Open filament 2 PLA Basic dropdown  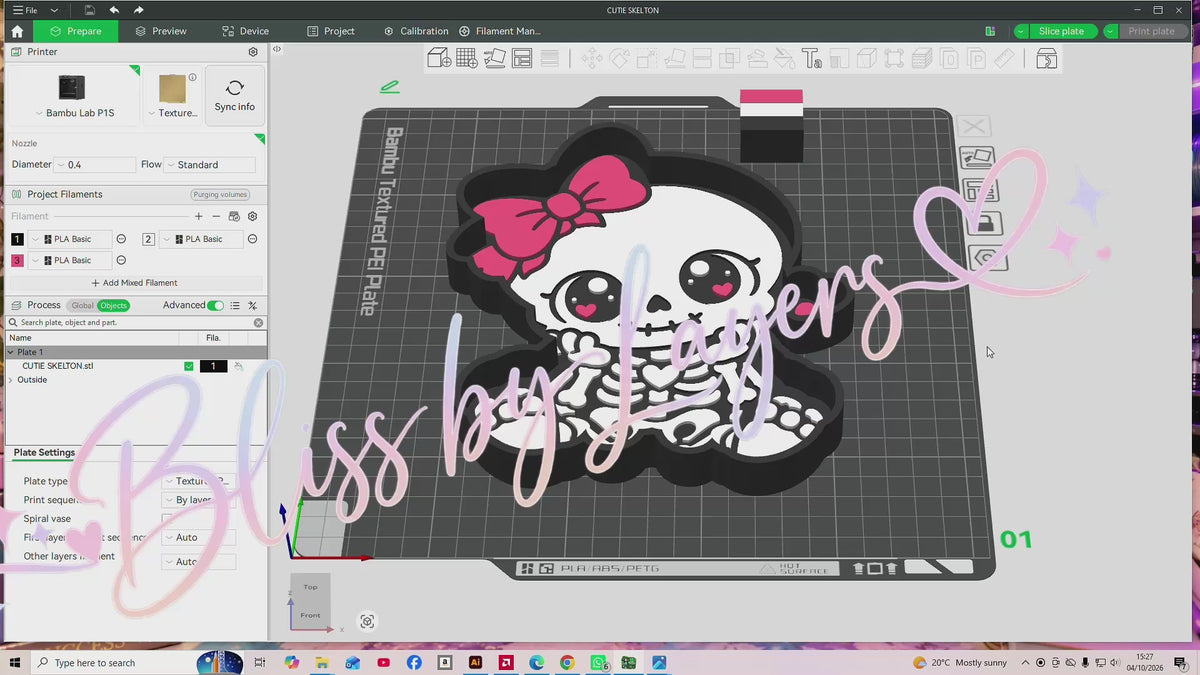[201, 239]
